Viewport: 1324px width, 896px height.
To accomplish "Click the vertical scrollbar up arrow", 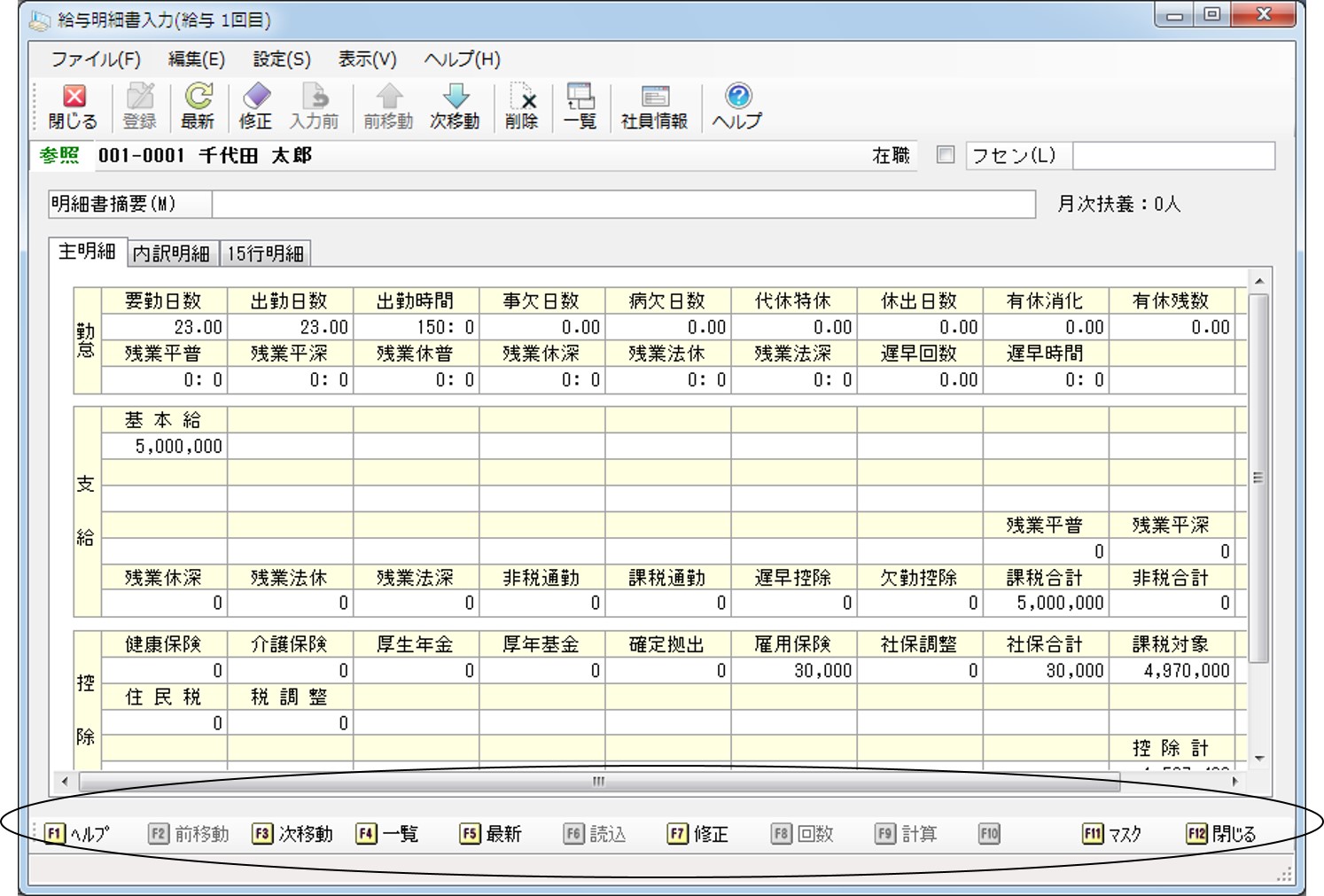I will (1259, 282).
